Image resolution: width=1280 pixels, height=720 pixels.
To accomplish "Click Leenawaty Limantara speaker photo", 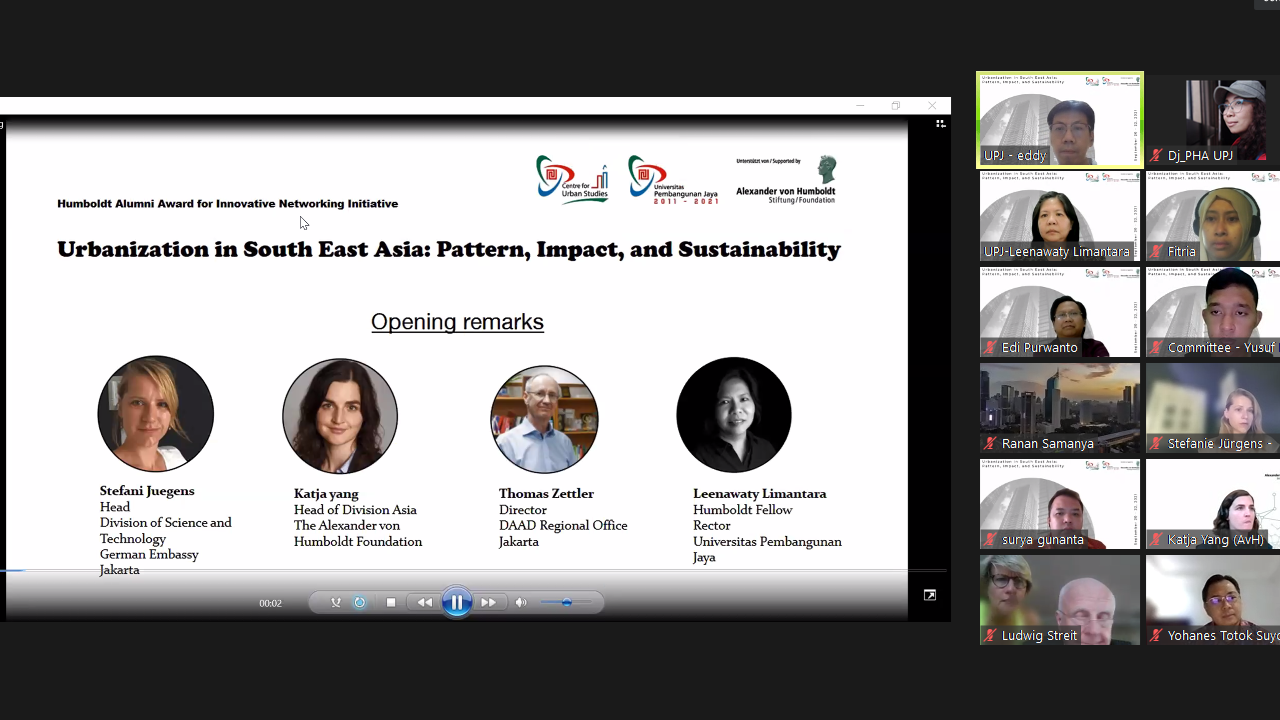I will (x=734, y=414).
